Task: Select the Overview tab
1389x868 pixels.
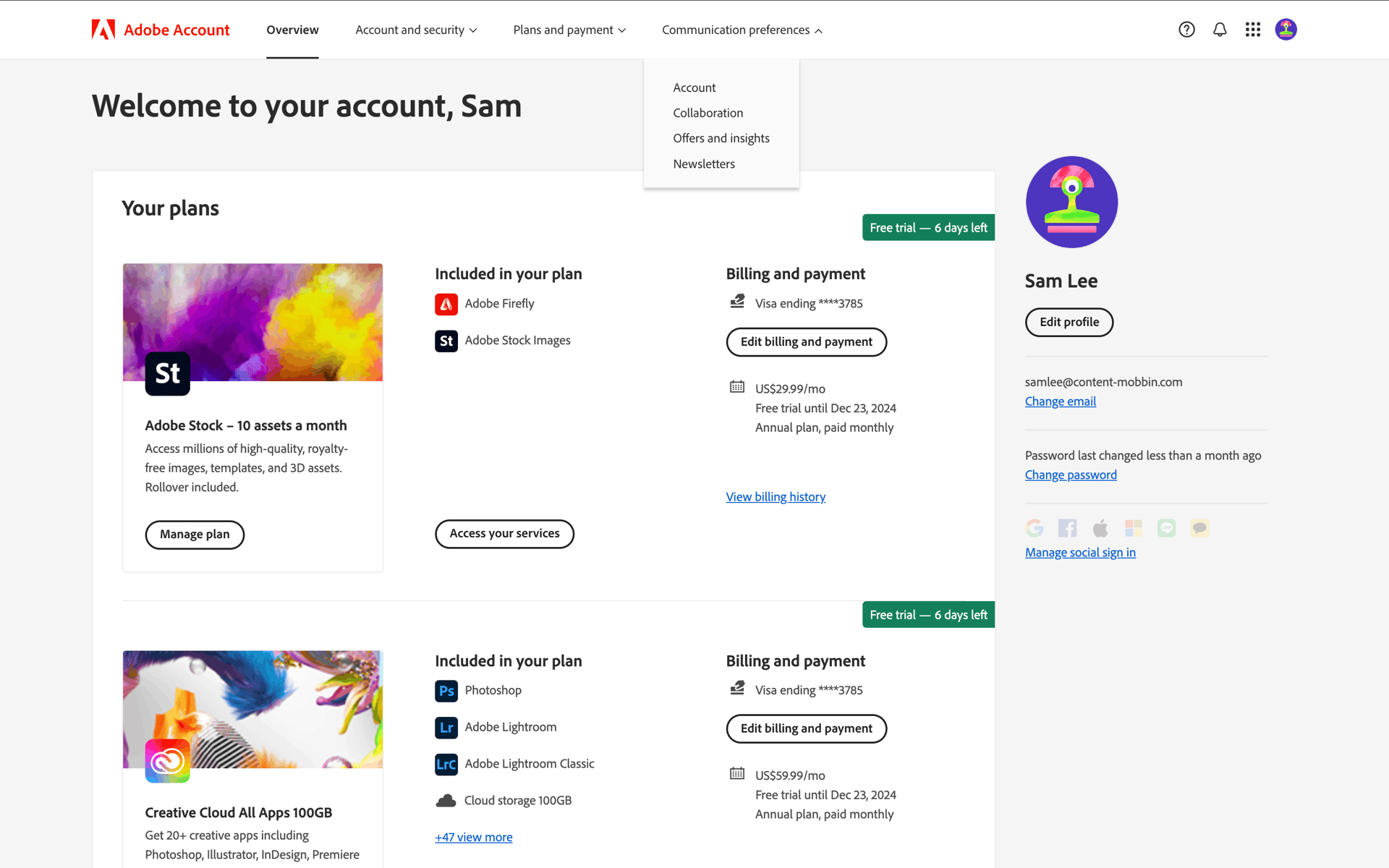Action: click(x=292, y=30)
